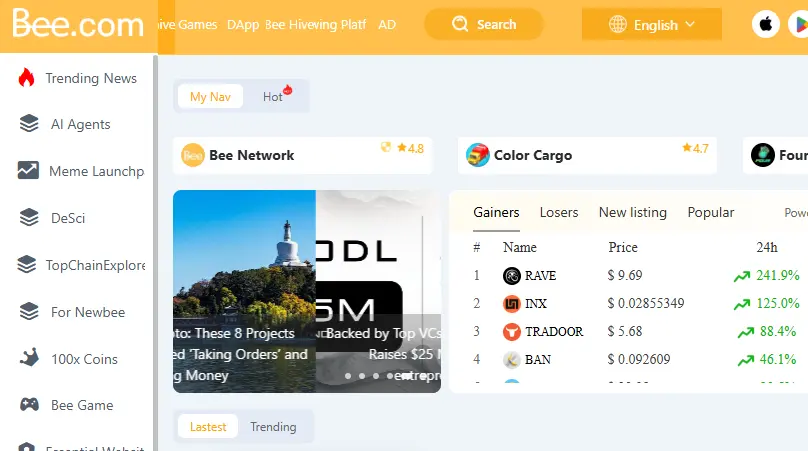Click the Bee Game controller icon

click(29, 405)
